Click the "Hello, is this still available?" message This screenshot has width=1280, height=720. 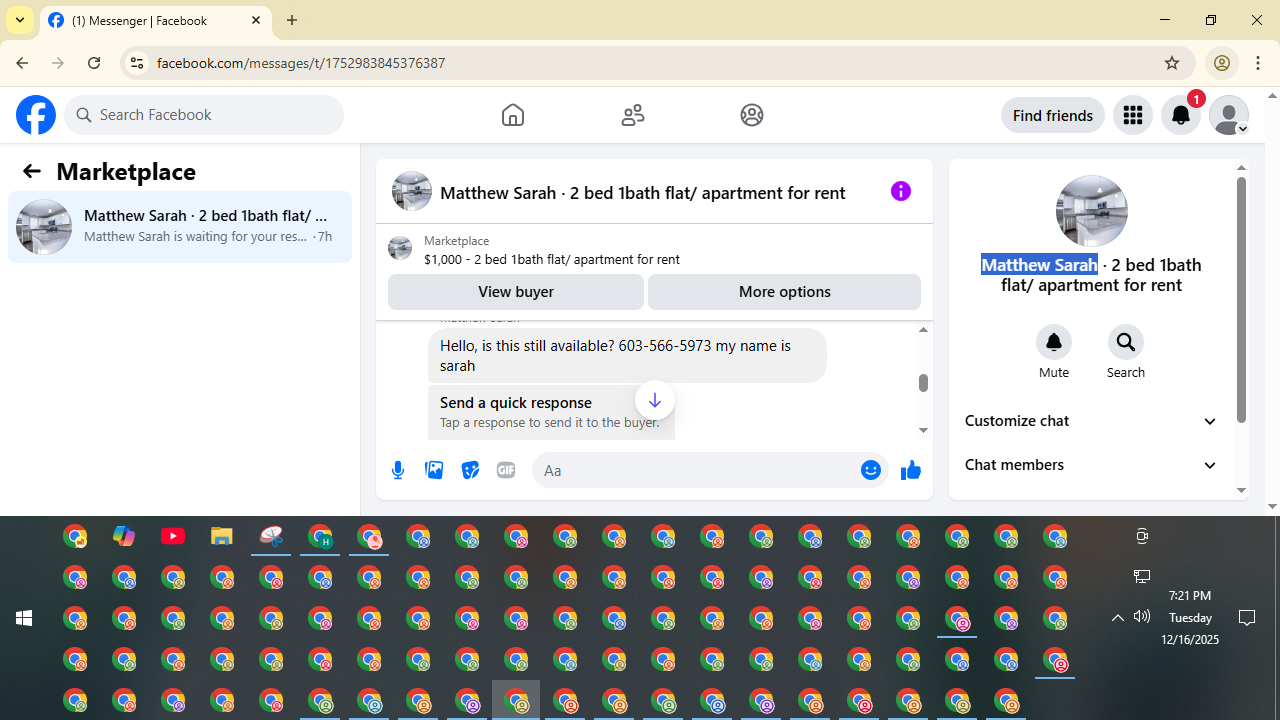(x=627, y=356)
